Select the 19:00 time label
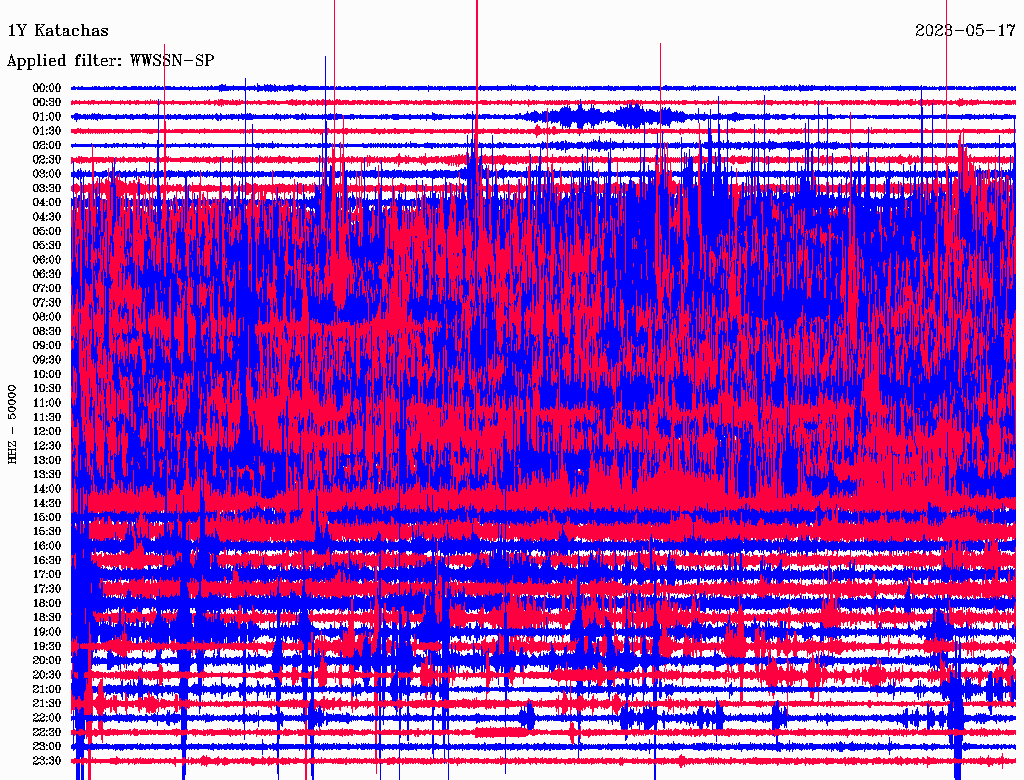This screenshot has width=1024, height=780. point(47,632)
